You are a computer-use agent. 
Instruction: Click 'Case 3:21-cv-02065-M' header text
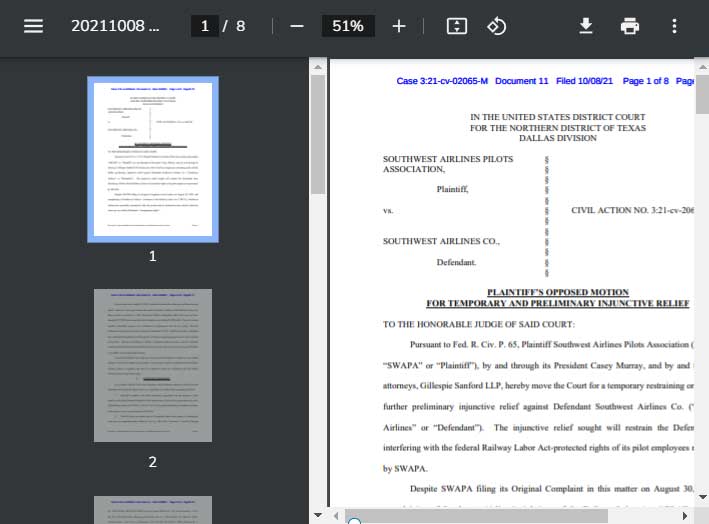(x=442, y=81)
